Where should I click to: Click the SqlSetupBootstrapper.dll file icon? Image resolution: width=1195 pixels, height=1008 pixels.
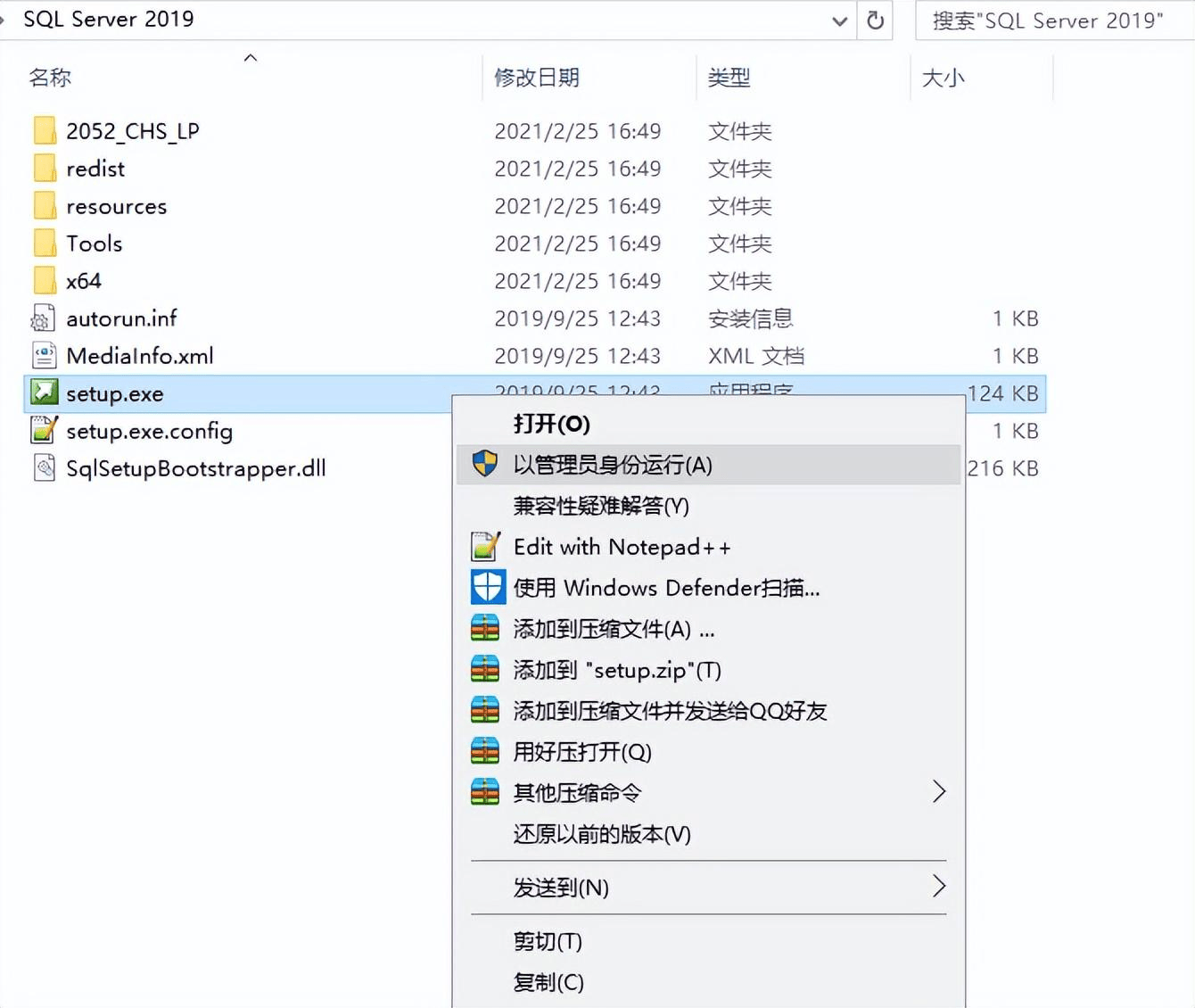45,467
